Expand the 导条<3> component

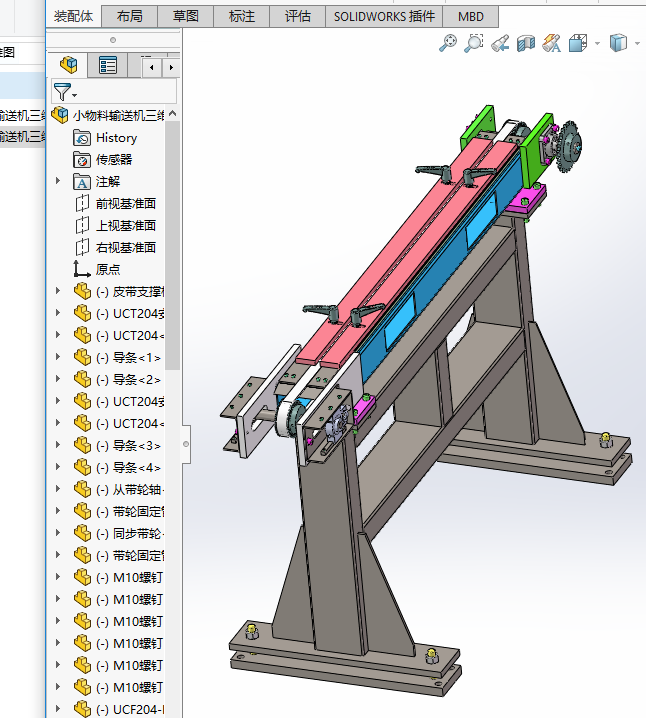58,445
